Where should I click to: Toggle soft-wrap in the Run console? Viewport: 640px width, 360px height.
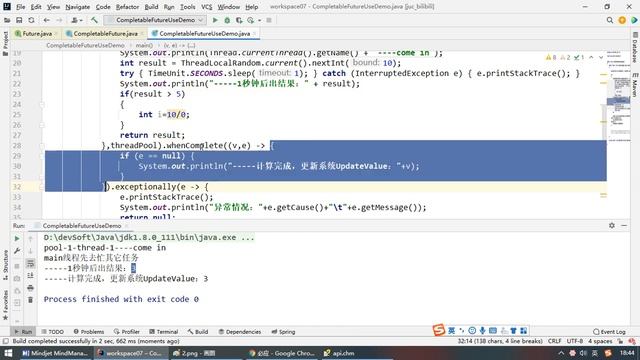click(x=30, y=263)
